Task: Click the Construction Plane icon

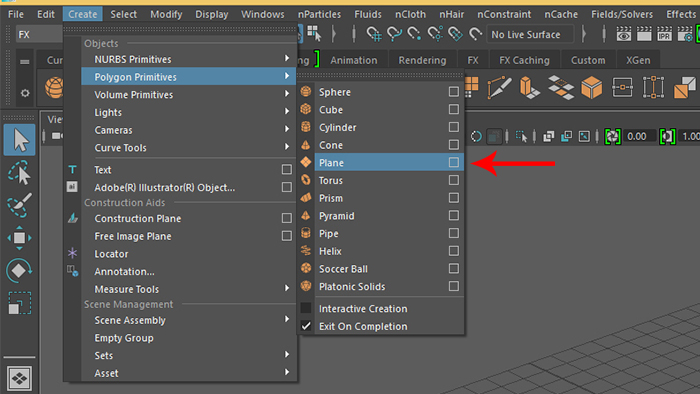Action: pos(73,218)
